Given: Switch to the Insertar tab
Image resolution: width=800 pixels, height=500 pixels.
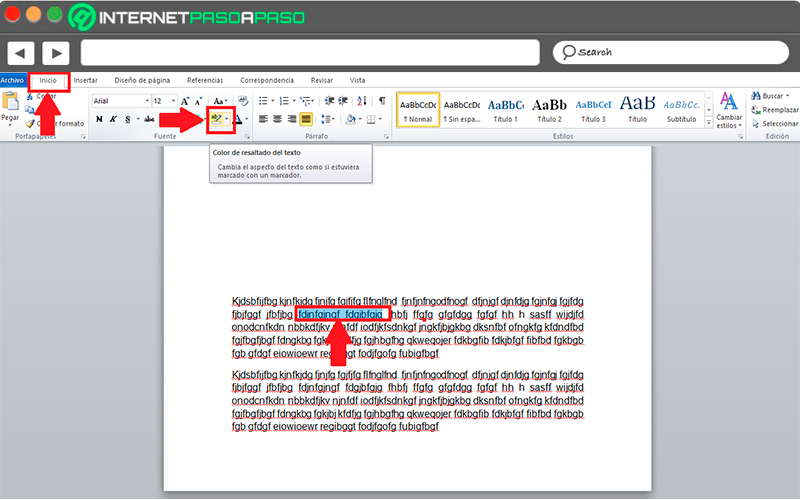Looking at the screenshot, I should (85, 81).
